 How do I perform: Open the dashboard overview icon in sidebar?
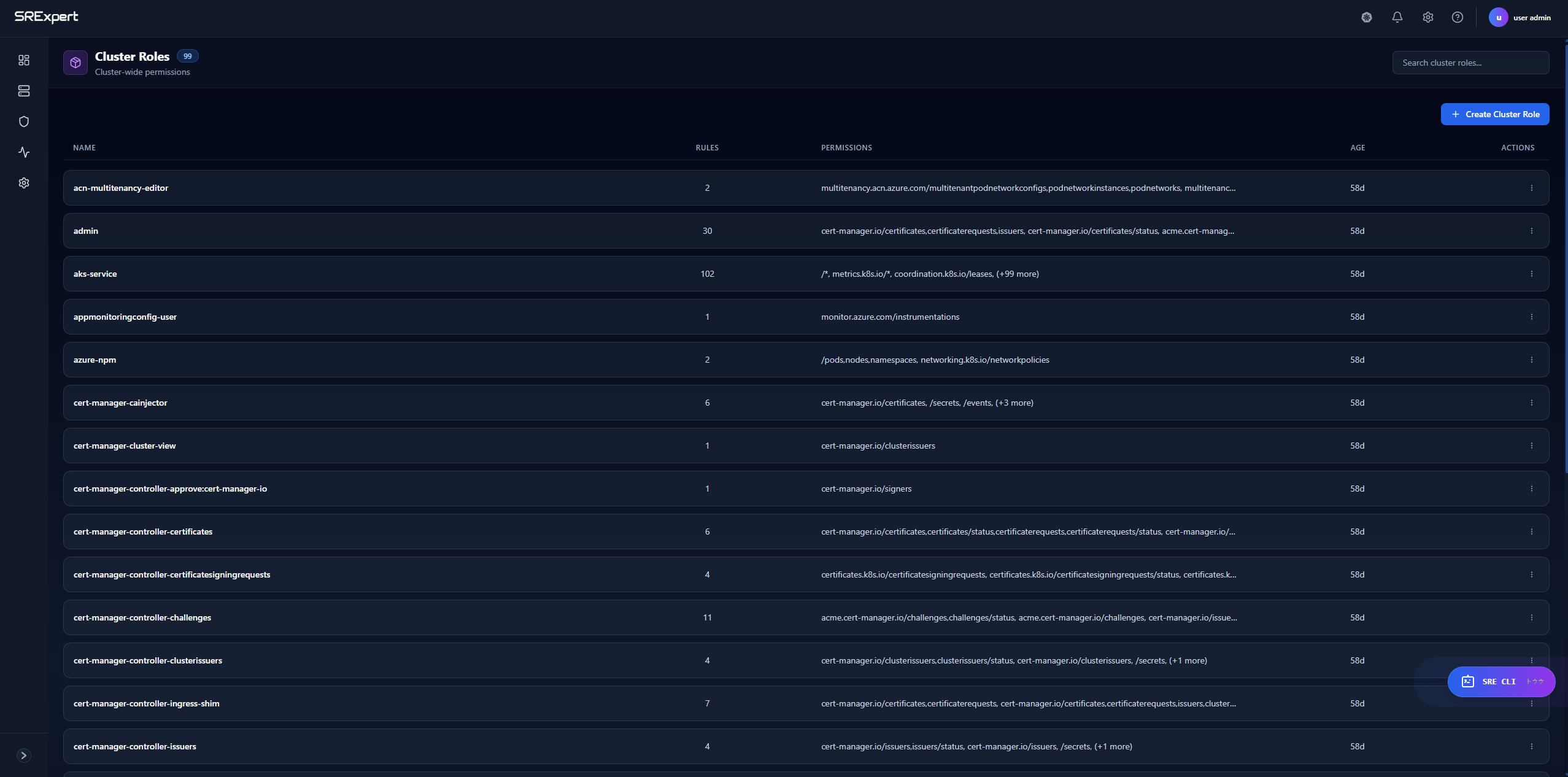point(24,60)
